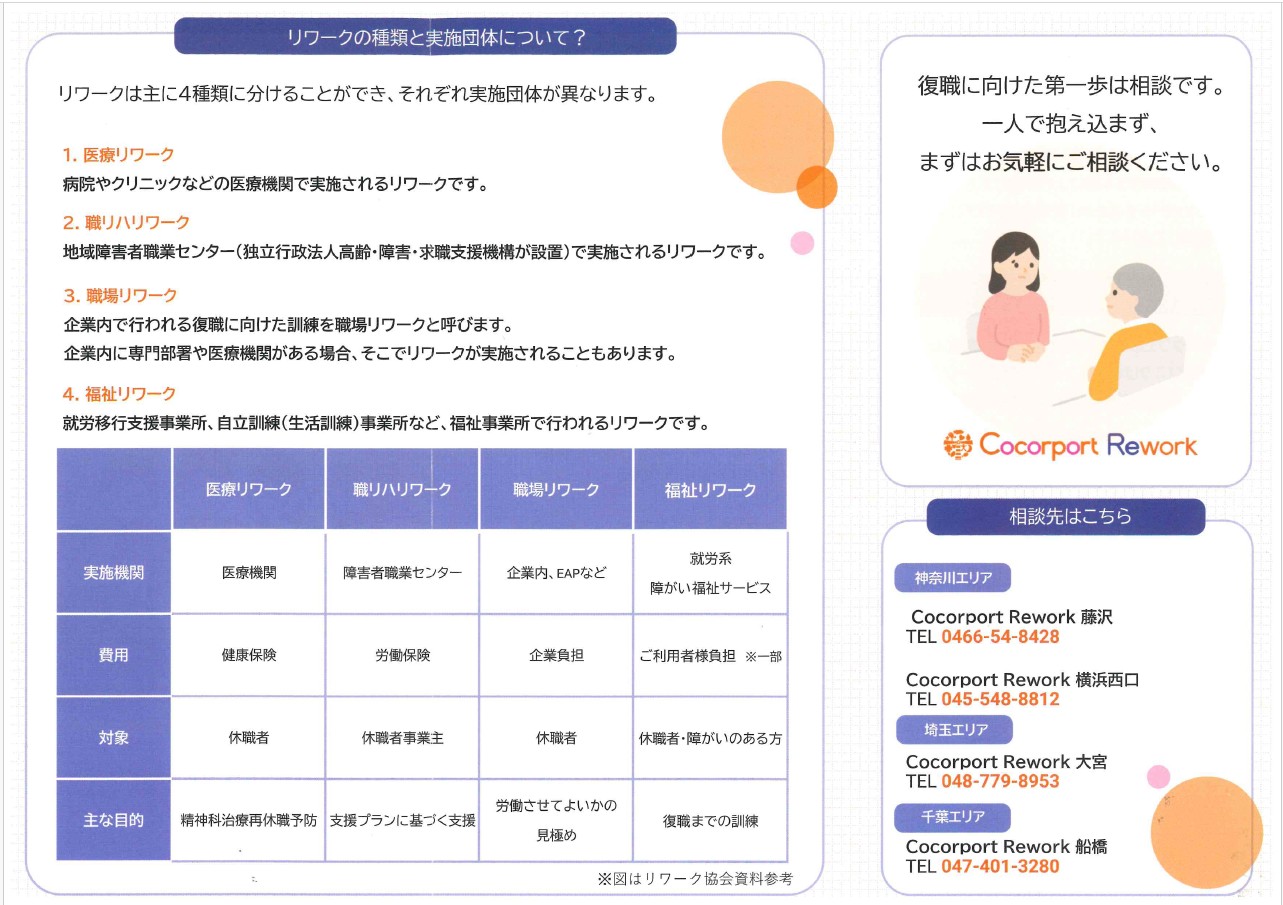The image size is (1283, 905).
Task: Click the table column header 医療リワーク
Action: coord(249,489)
